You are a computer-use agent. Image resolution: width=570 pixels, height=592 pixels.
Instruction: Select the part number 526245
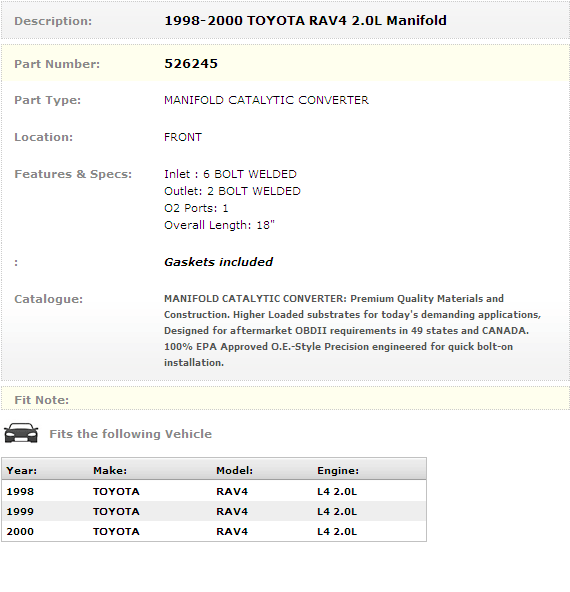pyautogui.click(x=191, y=63)
